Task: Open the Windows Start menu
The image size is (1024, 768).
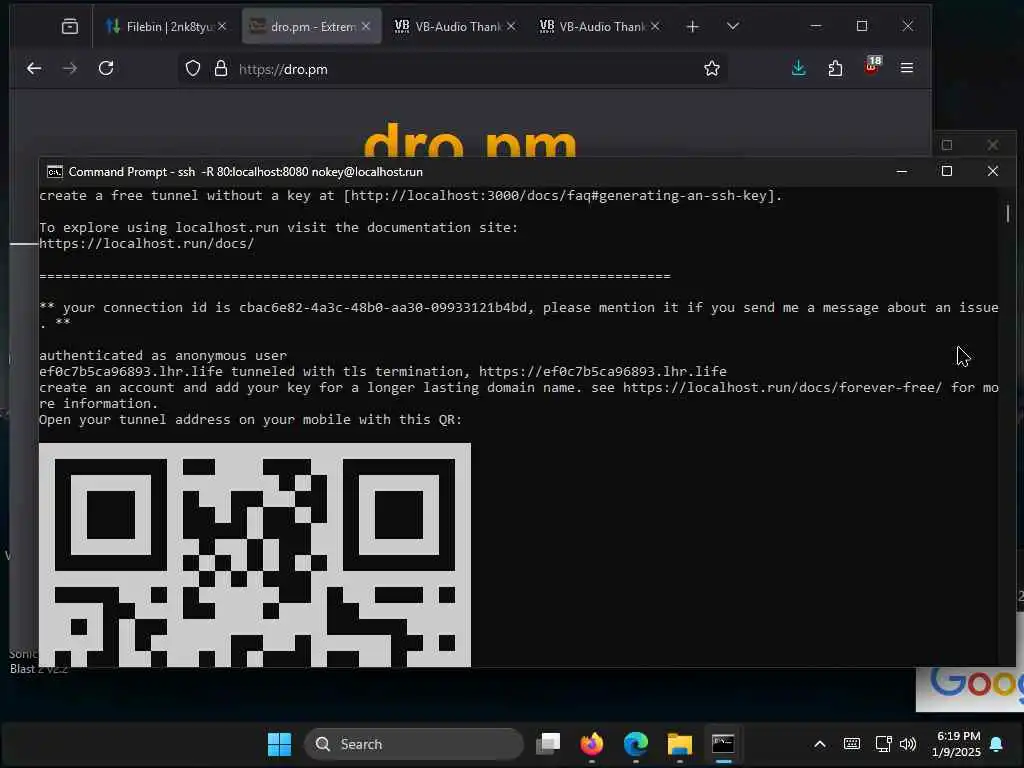Action: (x=280, y=744)
